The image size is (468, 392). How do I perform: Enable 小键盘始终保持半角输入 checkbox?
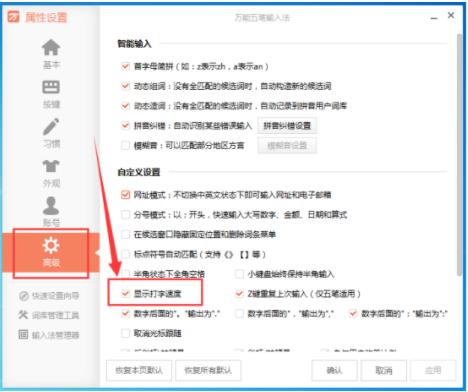click(x=239, y=274)
